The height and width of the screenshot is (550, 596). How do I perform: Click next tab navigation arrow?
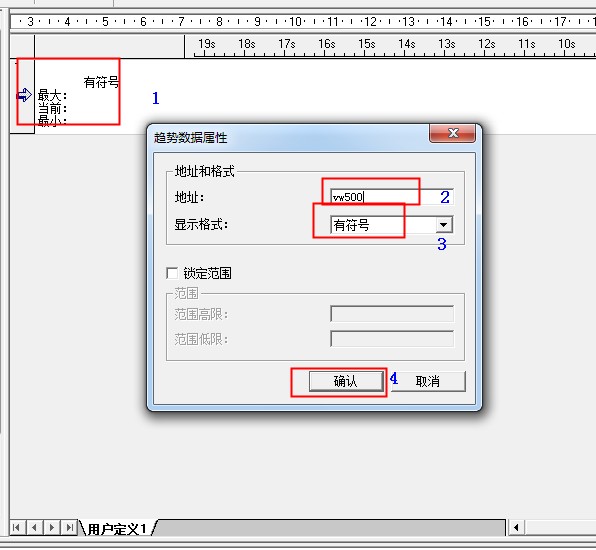(52, 528)
